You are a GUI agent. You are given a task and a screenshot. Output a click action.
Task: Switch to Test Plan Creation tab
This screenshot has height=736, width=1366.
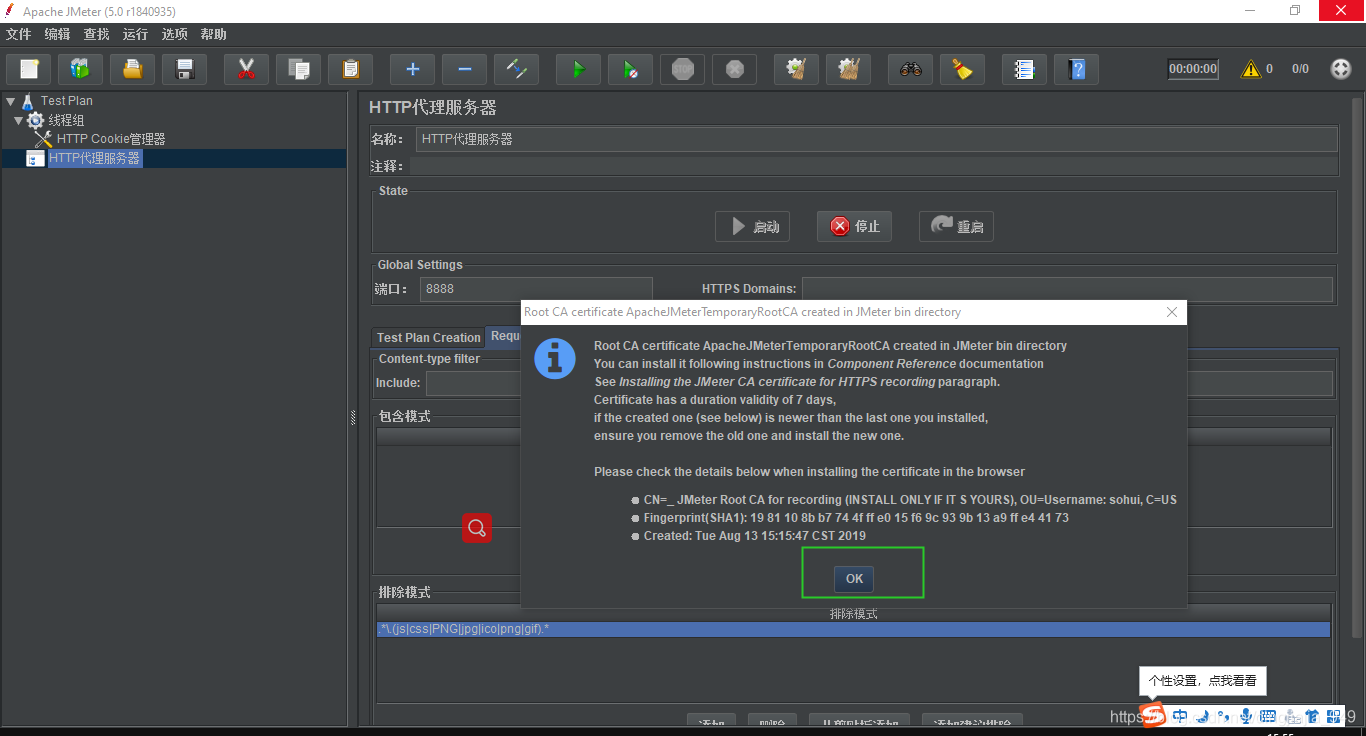[428, 337]
